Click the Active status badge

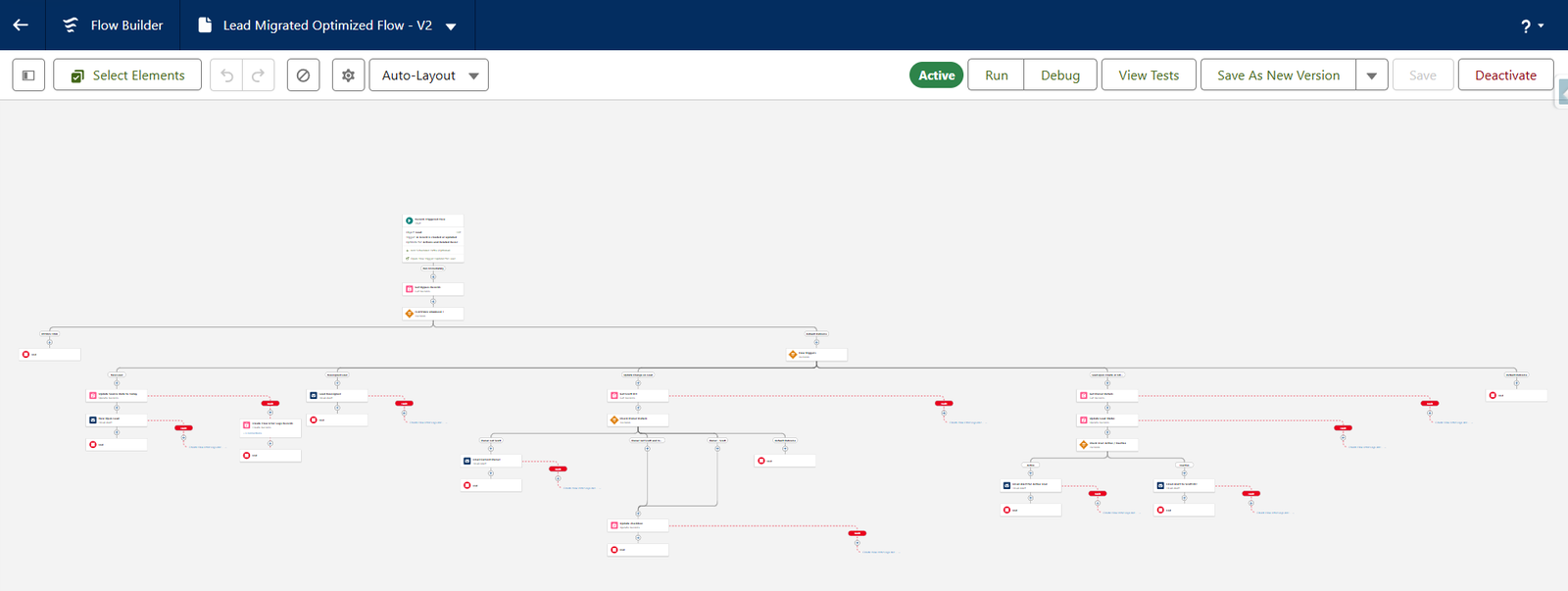[x=936, y=75]
